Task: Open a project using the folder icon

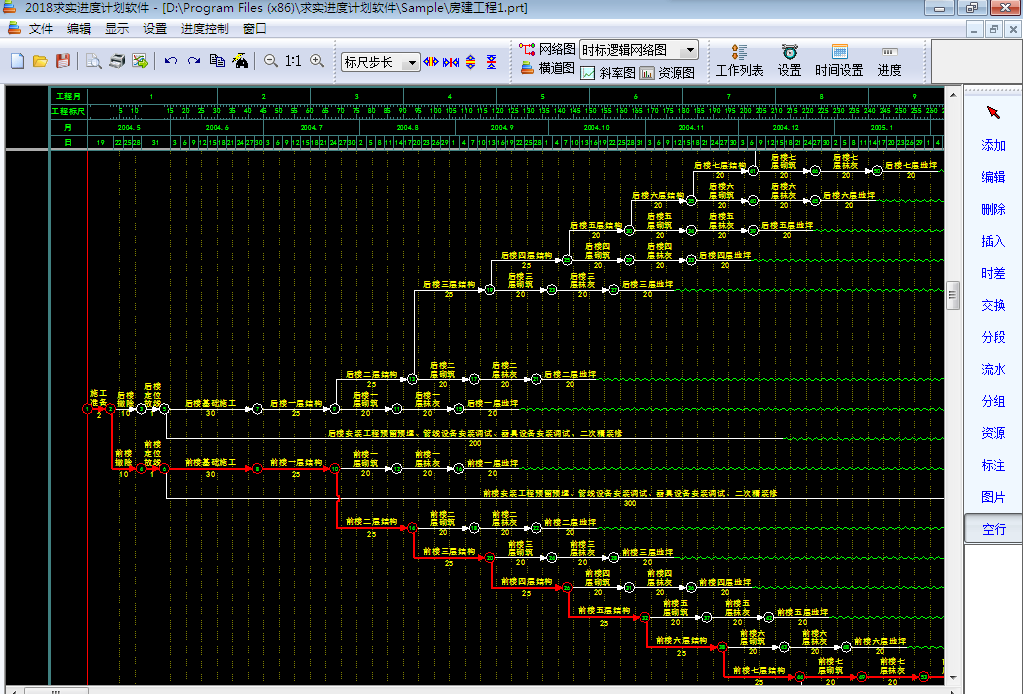Action: coord(40,61)
